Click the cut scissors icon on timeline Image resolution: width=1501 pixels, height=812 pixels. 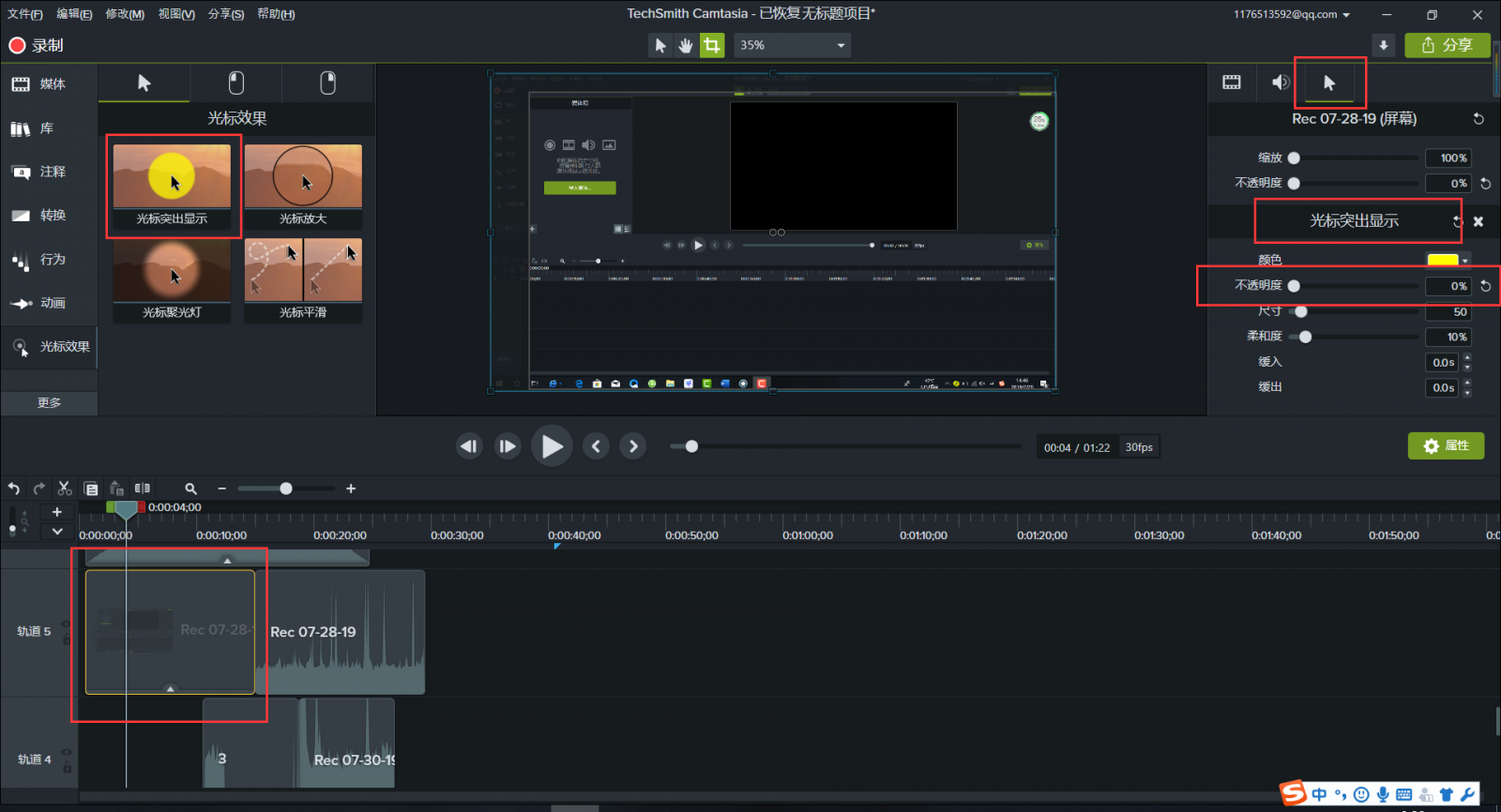pyautogui.click(x=65, y=489)
